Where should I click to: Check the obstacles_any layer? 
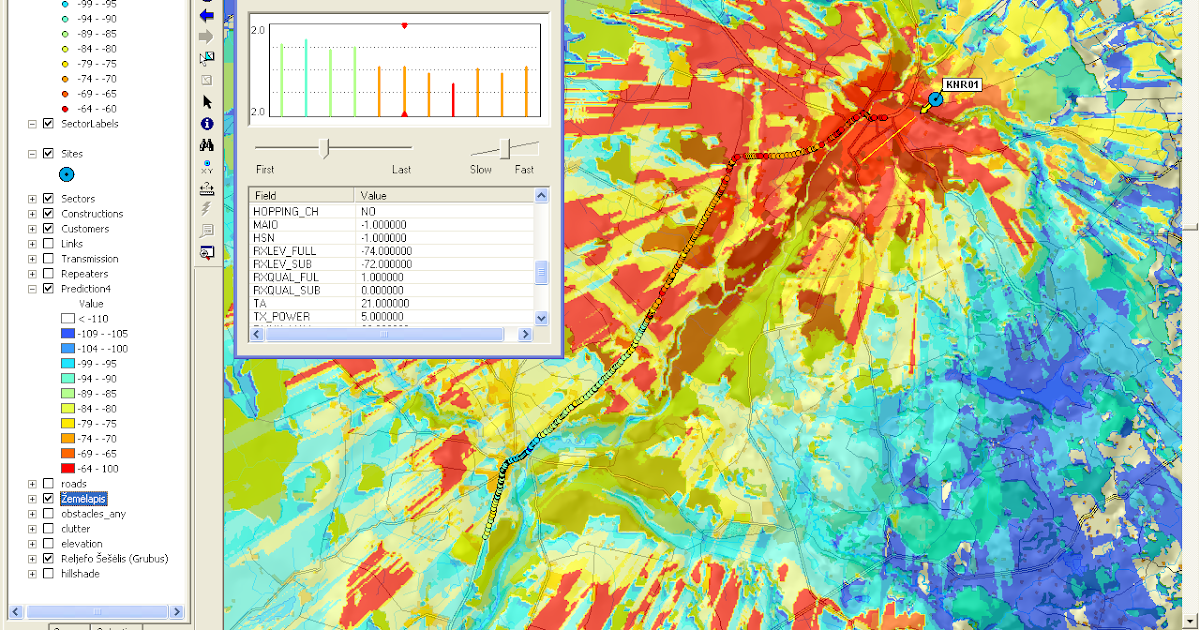(x=47, y=514)
